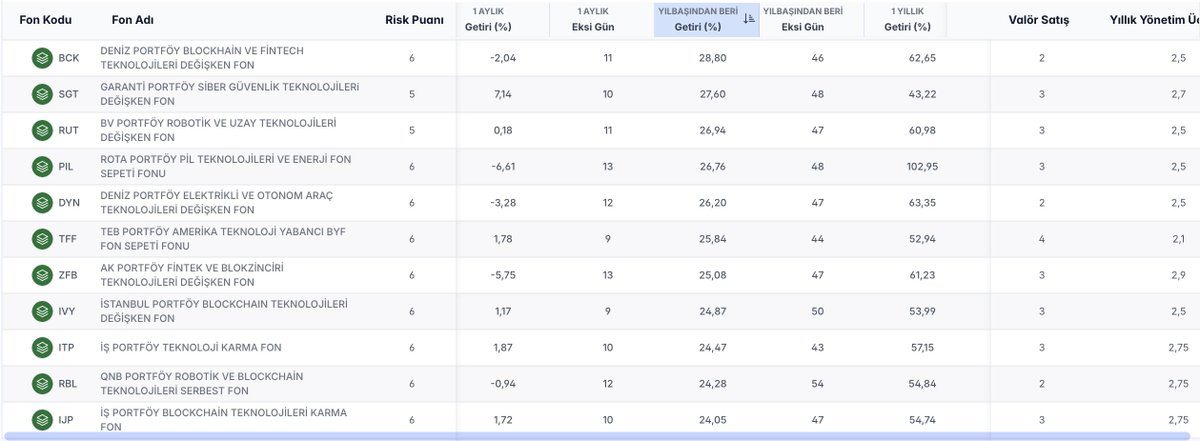Click 1-month return value 0,18
The width and height of the screenshot is (1200, 441).
tap(505, 130)
